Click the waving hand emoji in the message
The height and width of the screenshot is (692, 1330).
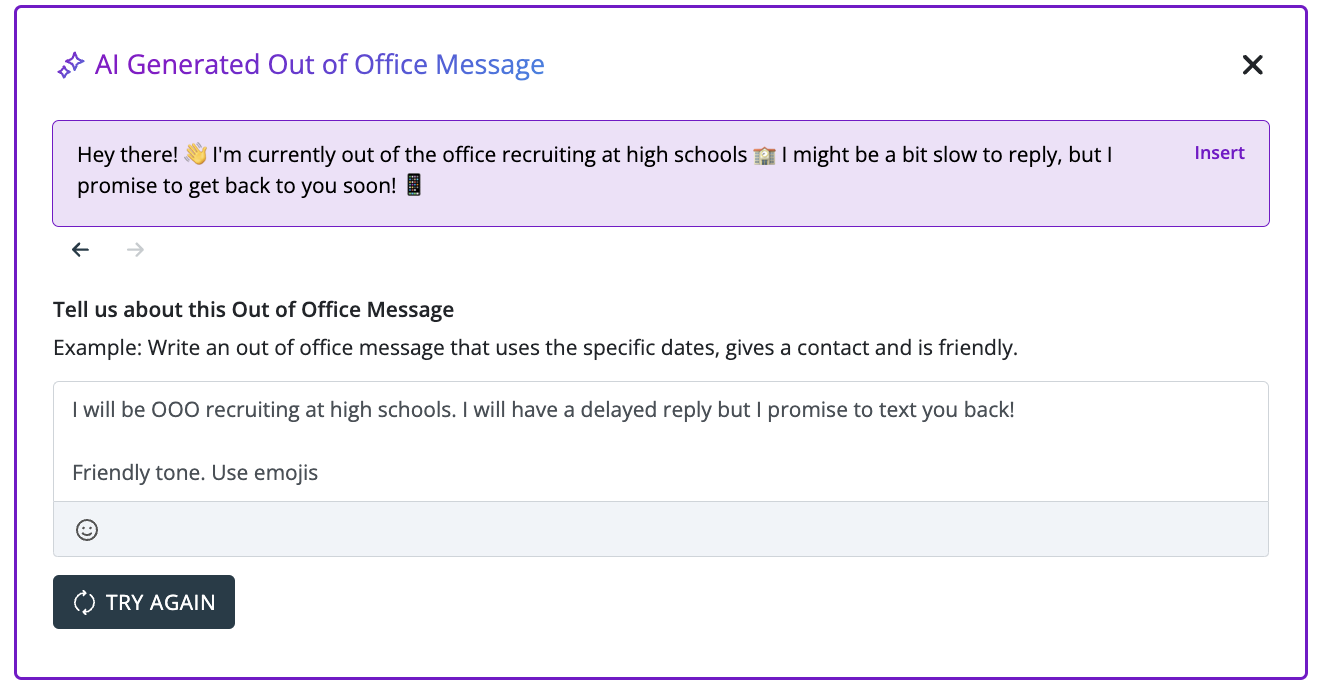(x=196, y=155)
